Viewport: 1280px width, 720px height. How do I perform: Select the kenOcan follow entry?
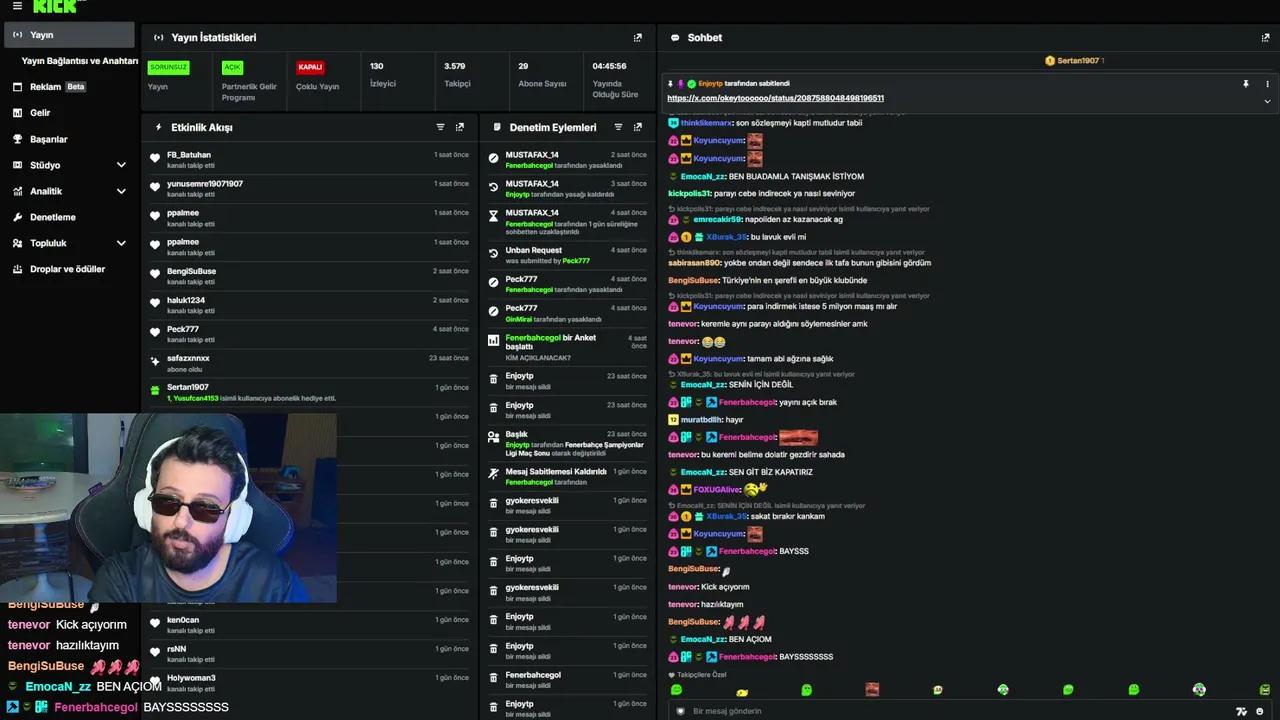click(308, 624)
